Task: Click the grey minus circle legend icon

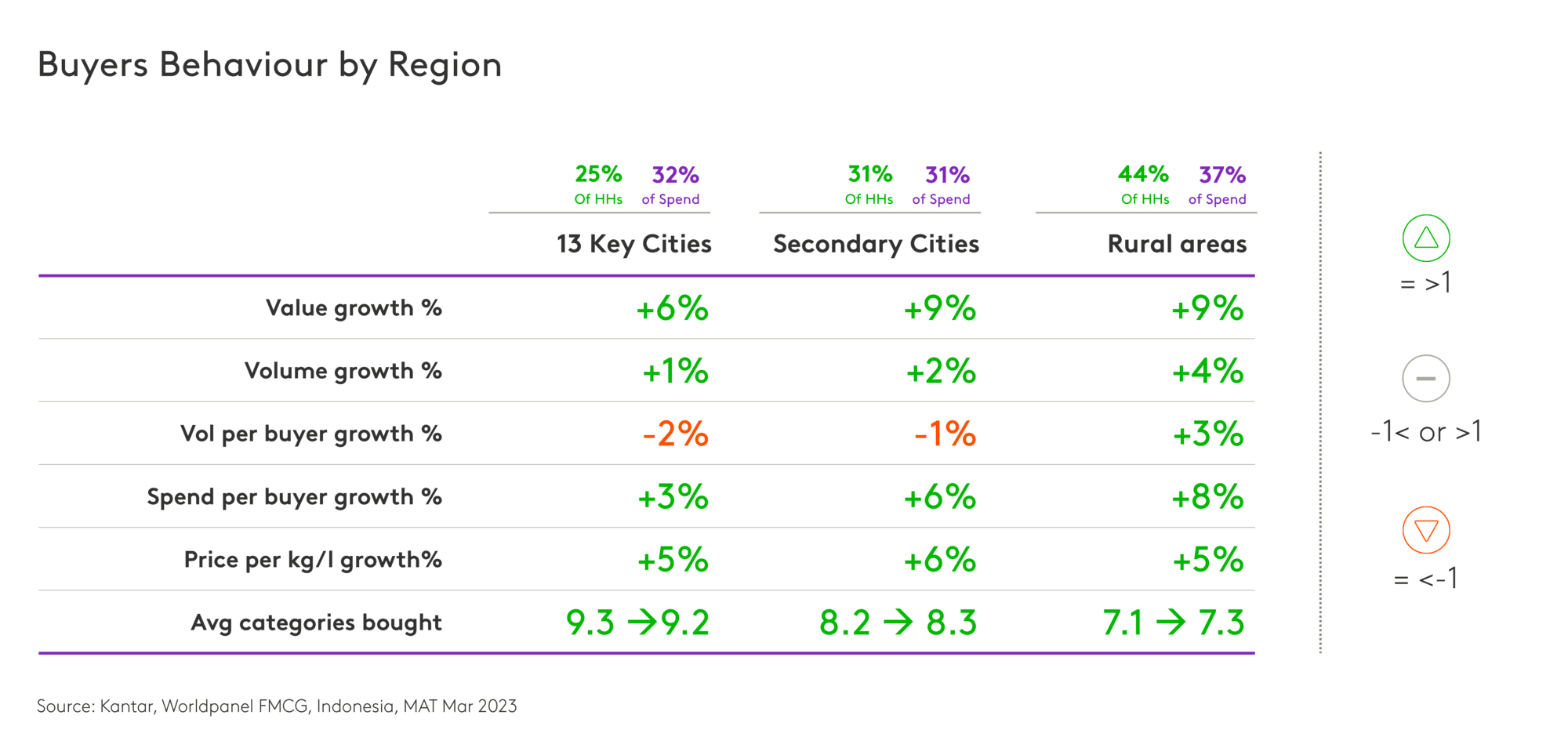Action: click(1425, 378)
